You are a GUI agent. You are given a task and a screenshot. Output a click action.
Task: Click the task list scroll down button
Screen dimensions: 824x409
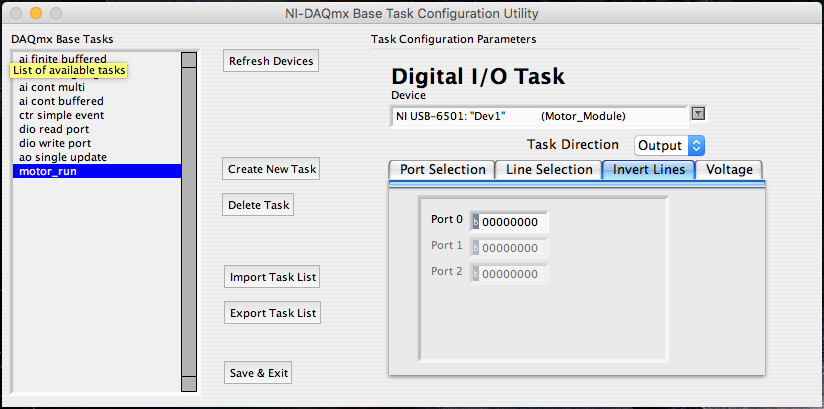[189, 384]
